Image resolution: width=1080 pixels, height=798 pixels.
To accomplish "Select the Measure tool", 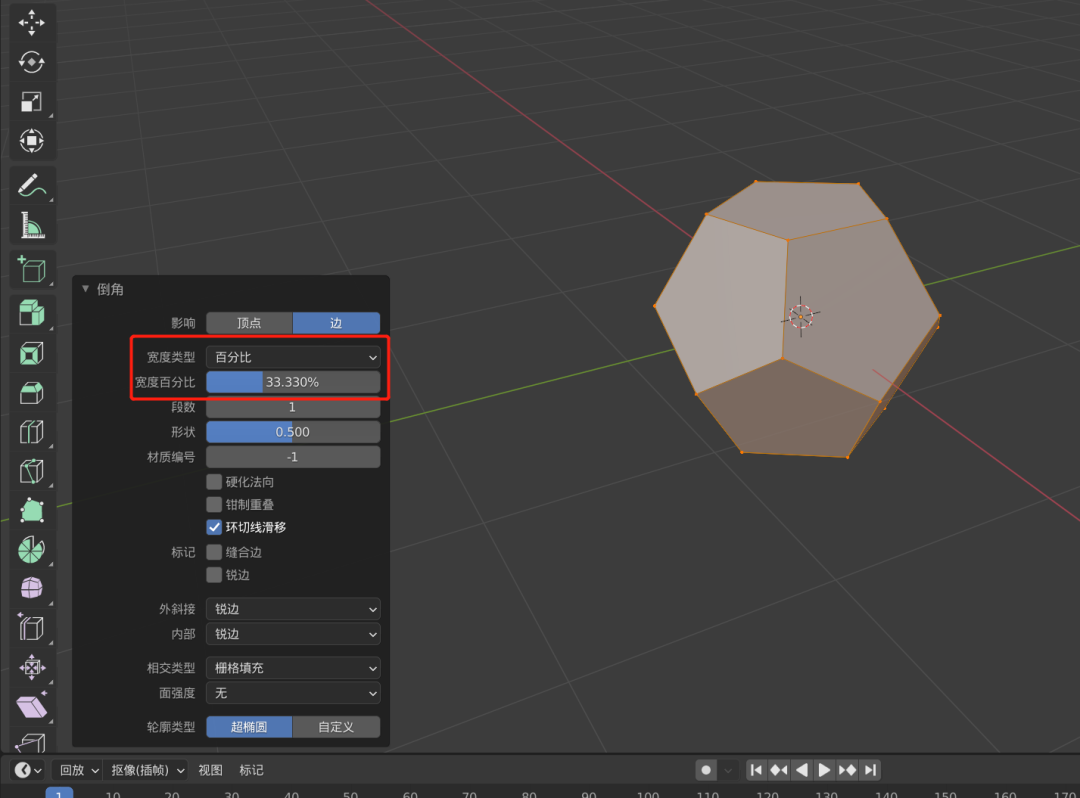I will tap(31, 225).
